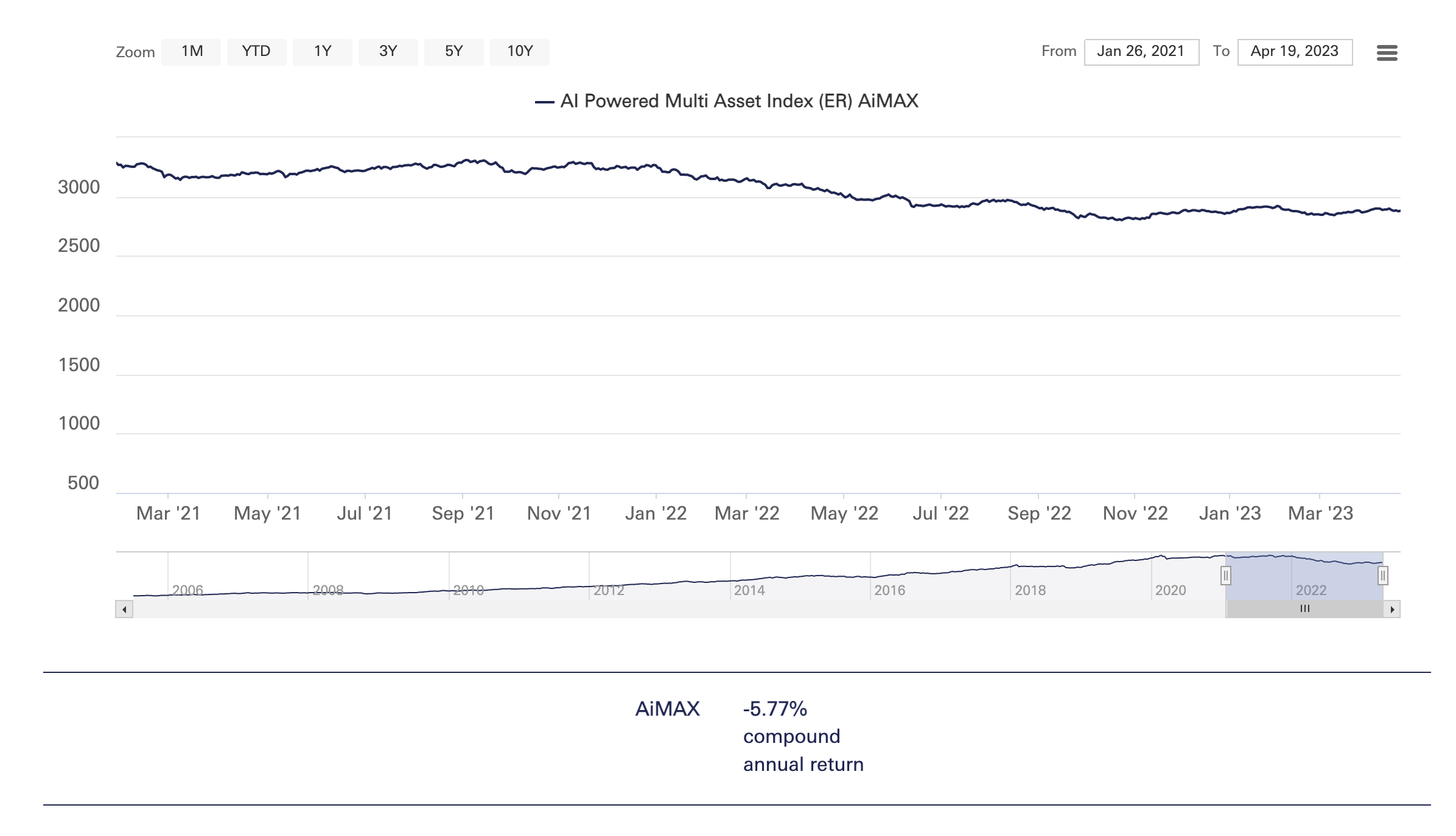Grab the right navigator range handle

(1383, 575)
